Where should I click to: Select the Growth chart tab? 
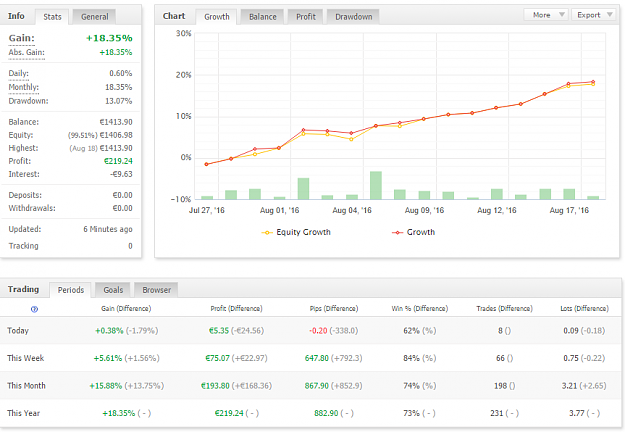(216, 17)
